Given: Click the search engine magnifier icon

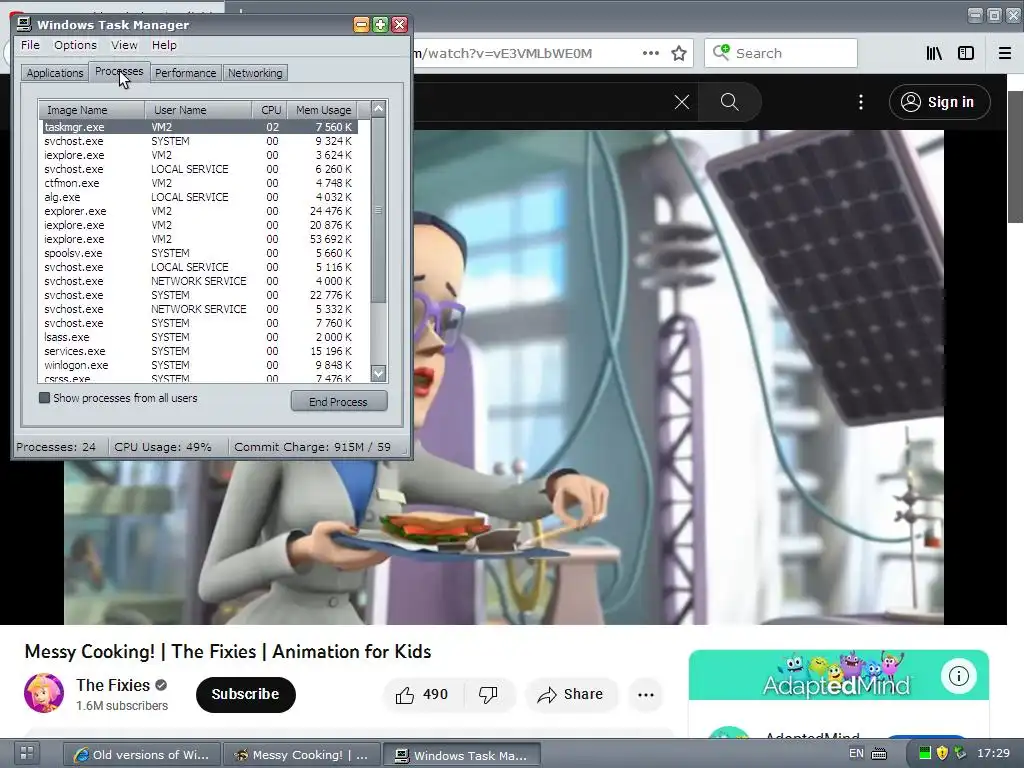Looking at the screenshot, I should [x=721, y=52].
